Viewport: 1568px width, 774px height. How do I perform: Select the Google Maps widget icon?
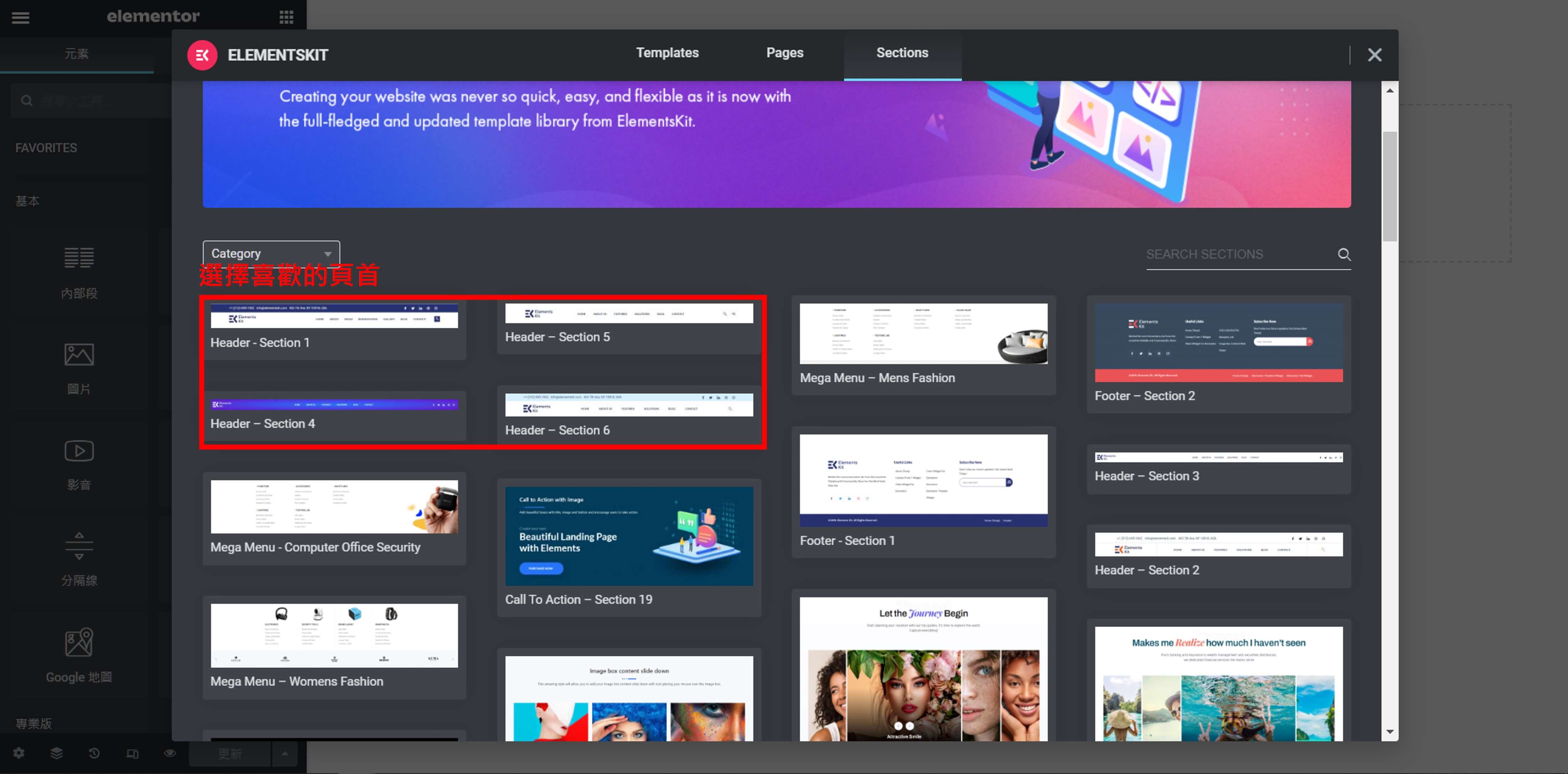coord(79,642)
